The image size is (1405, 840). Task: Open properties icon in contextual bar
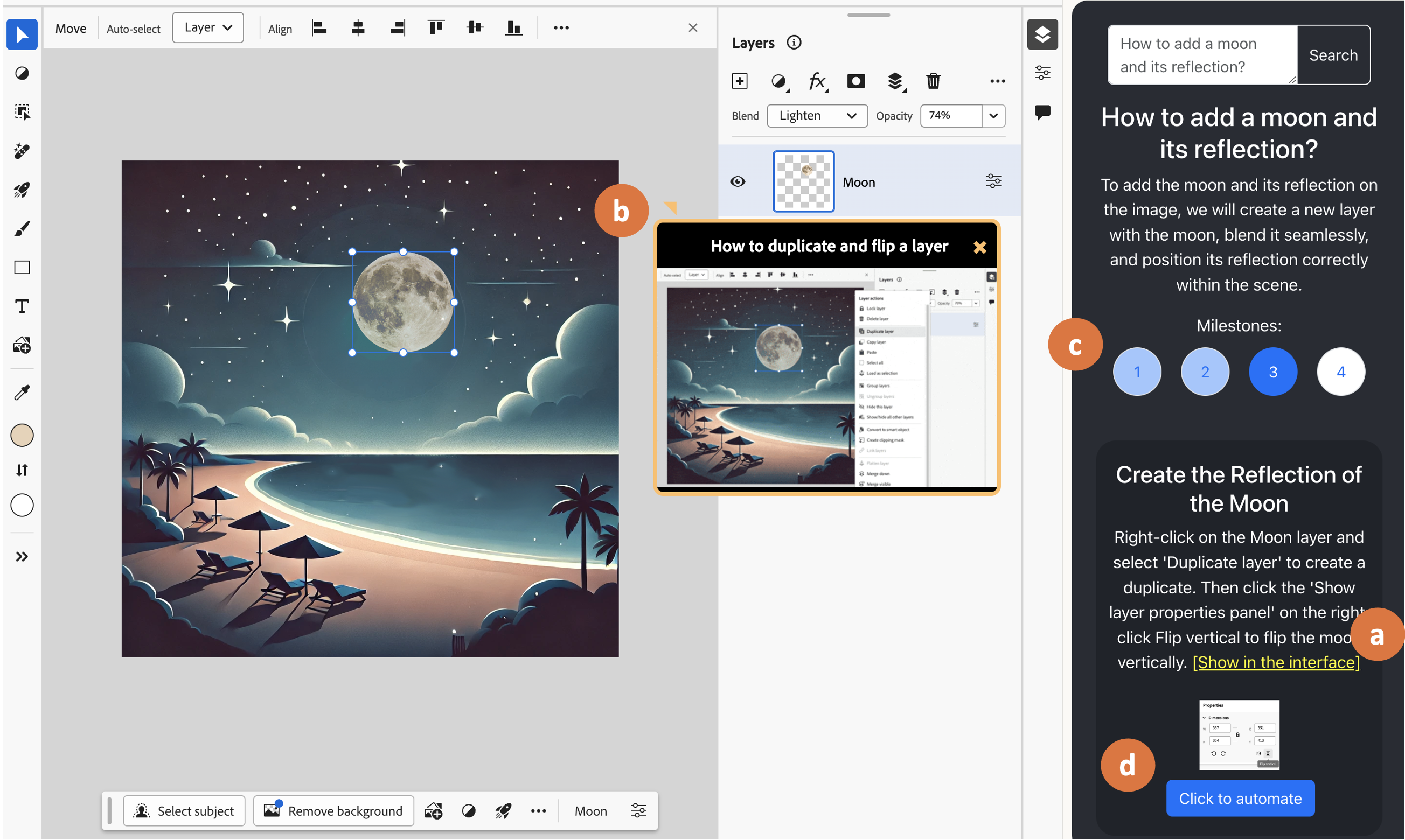pyautogui.click(x=638, y=811)
